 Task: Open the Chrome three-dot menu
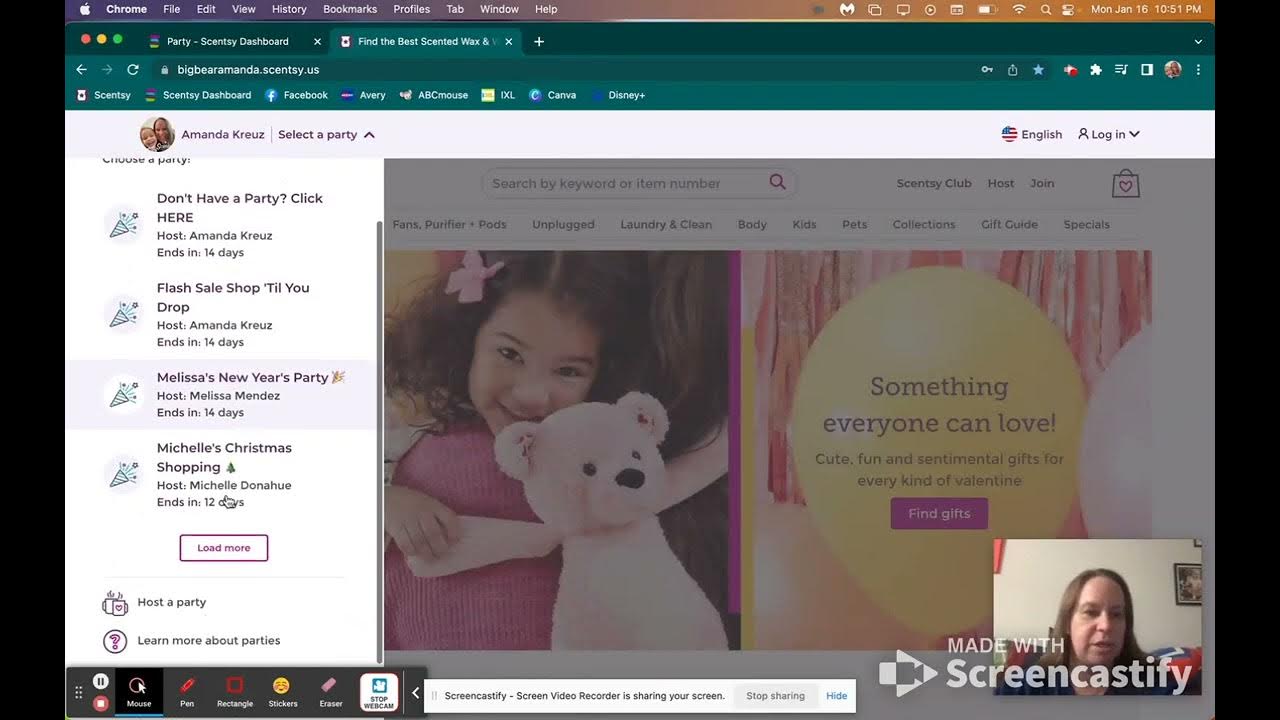point(1198,70)
